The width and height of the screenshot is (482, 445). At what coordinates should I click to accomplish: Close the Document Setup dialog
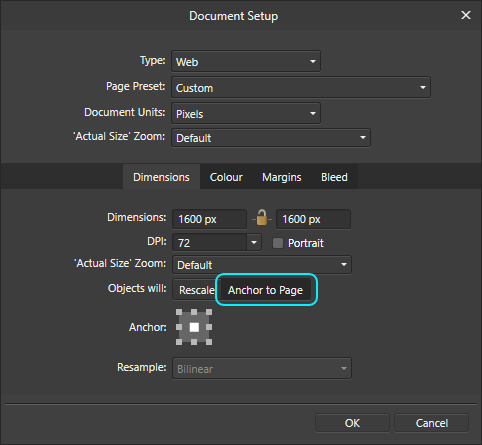pos(466,15)
